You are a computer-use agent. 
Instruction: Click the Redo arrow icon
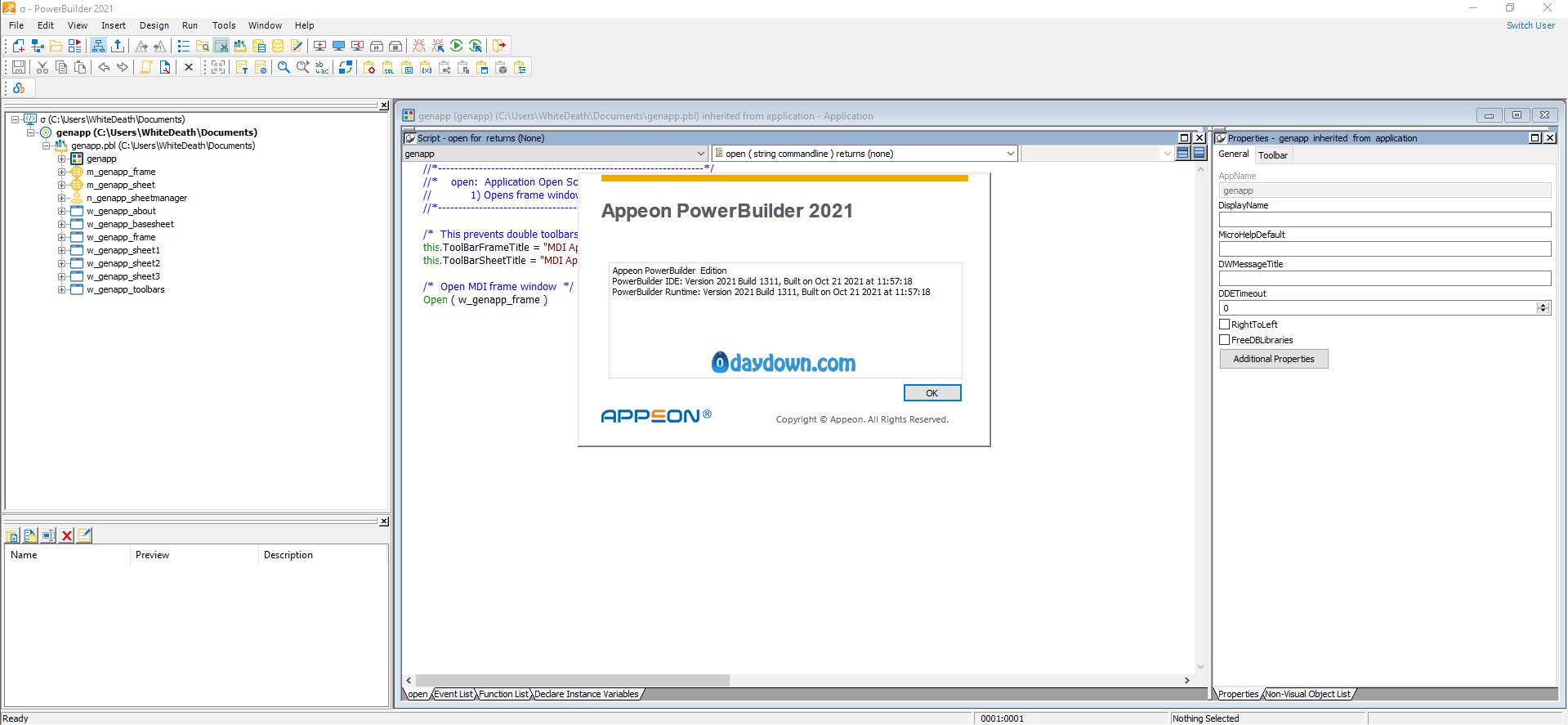[123, 67]
